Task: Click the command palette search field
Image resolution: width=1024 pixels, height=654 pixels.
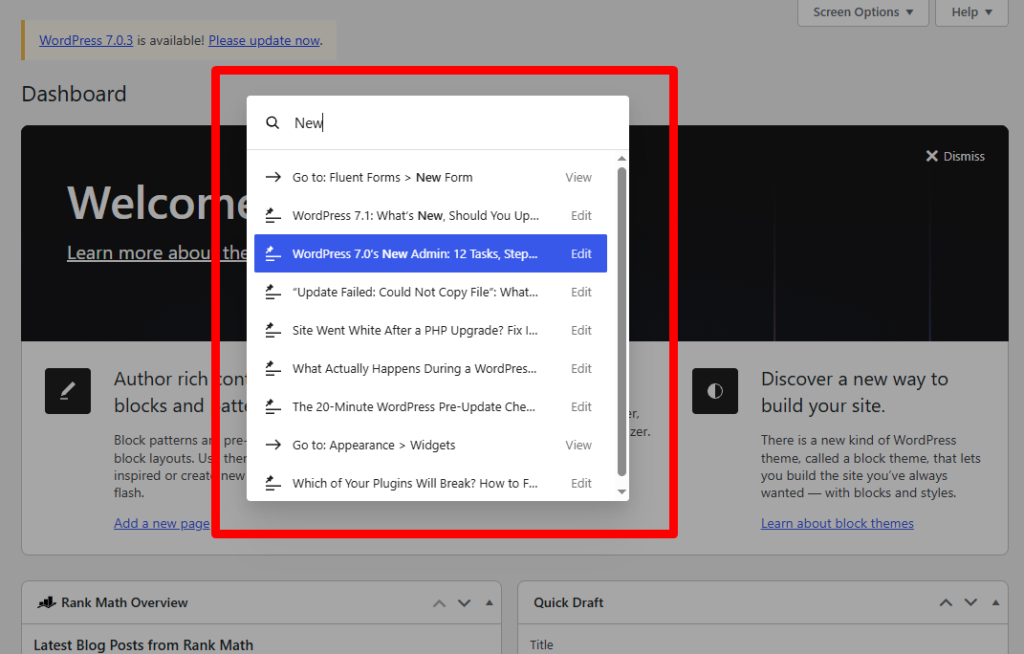Action: [x=438, y=123]
